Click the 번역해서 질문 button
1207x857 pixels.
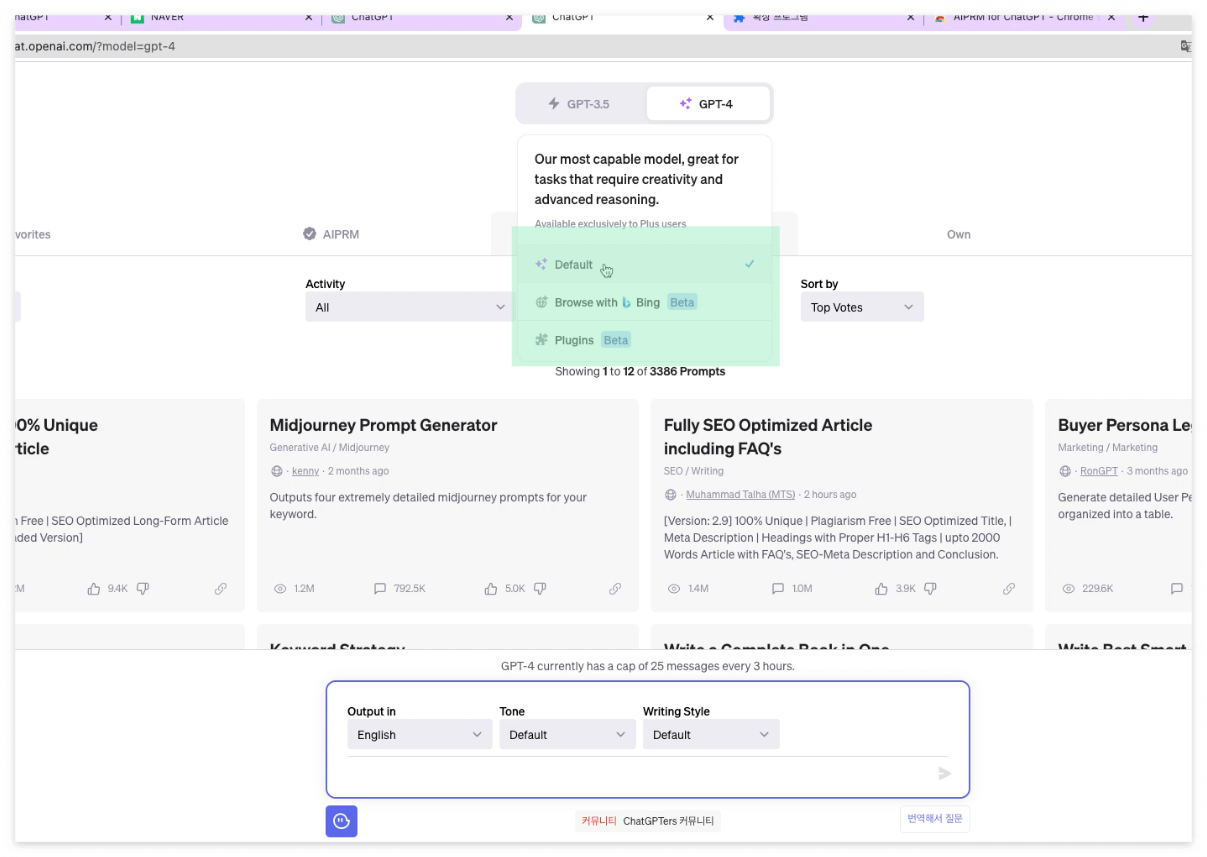(x=934, y=819)
